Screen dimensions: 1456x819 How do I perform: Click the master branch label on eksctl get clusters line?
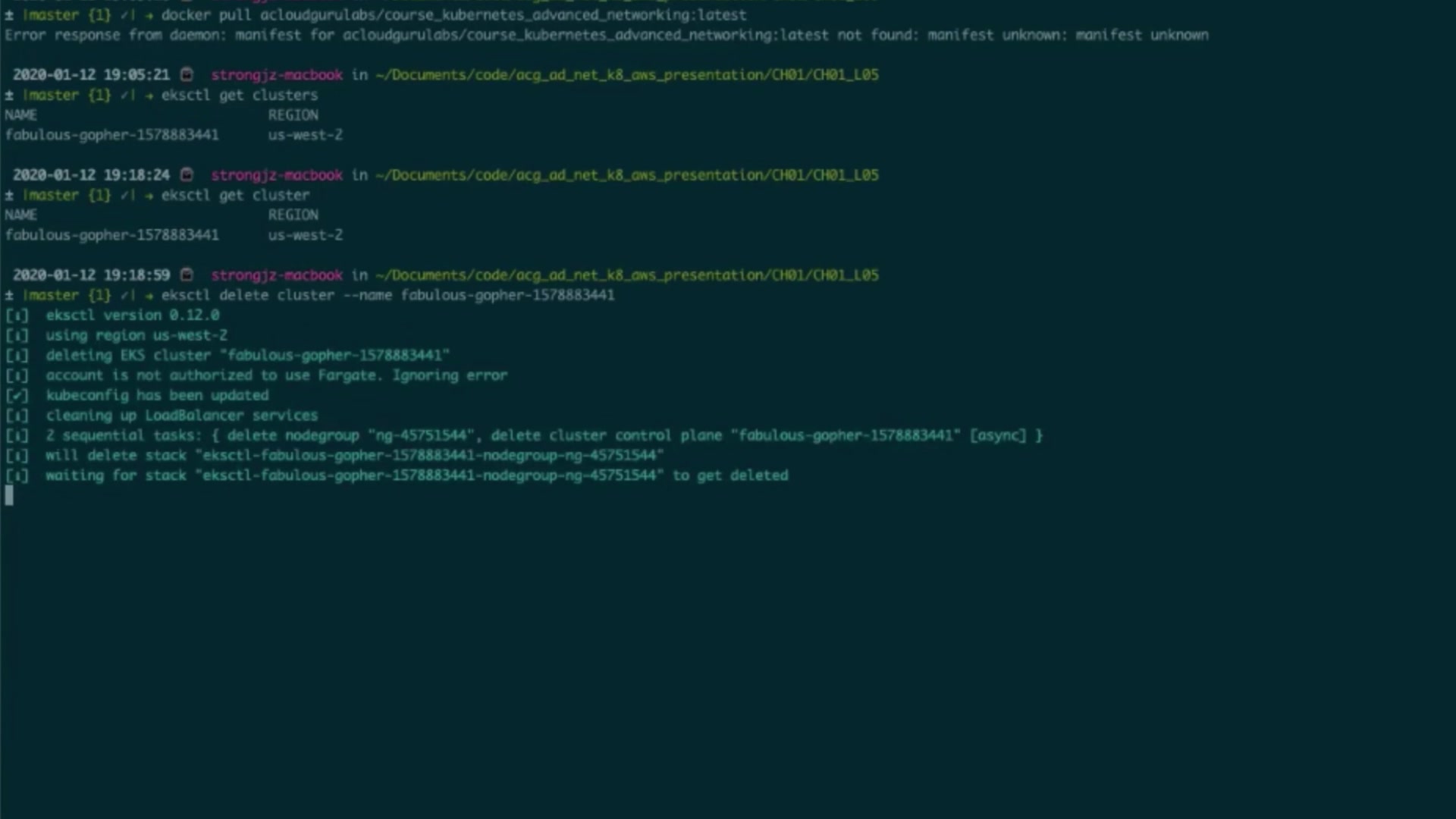52,95
